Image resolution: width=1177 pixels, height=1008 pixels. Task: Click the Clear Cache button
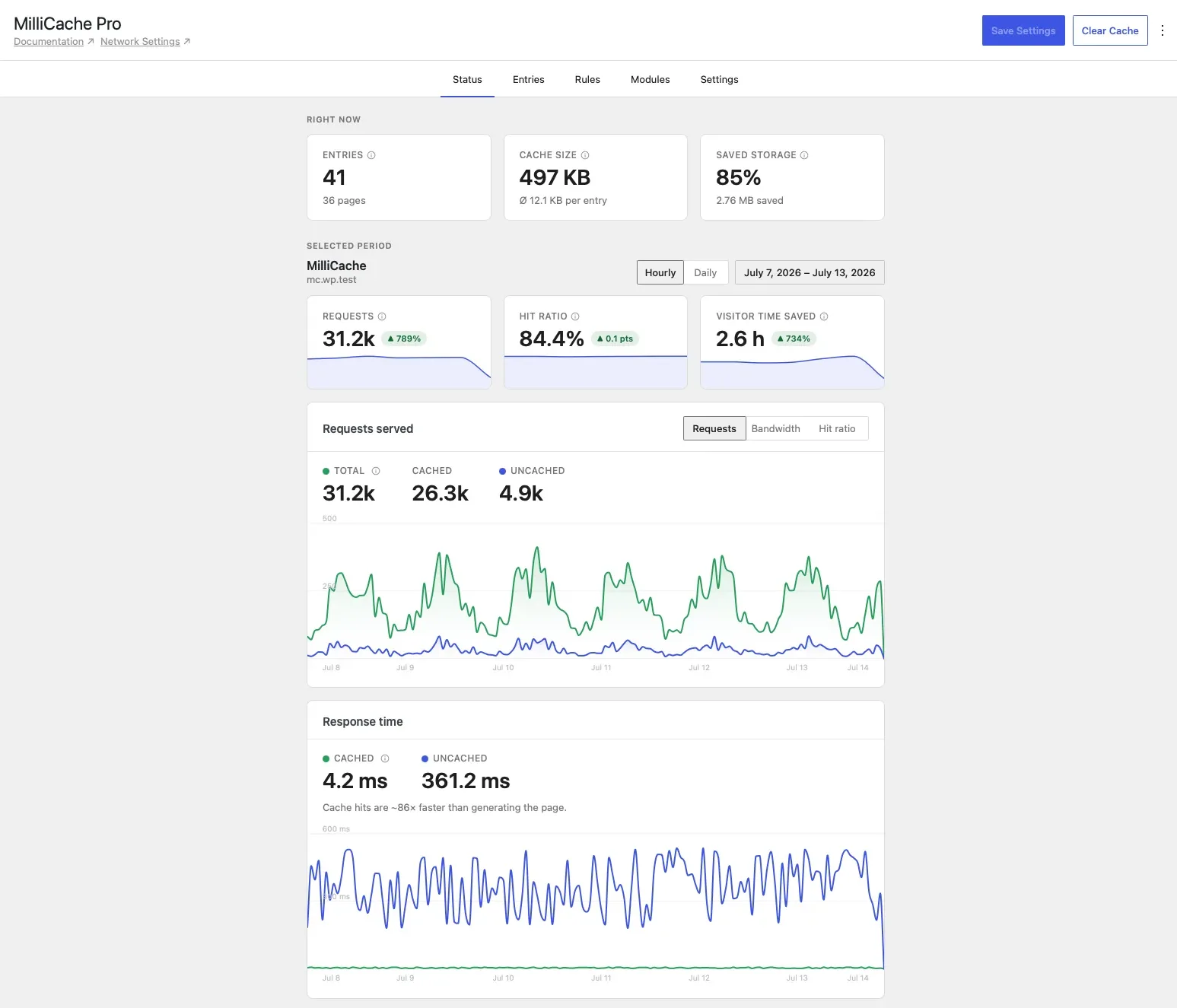click(x=1110, y=30)
